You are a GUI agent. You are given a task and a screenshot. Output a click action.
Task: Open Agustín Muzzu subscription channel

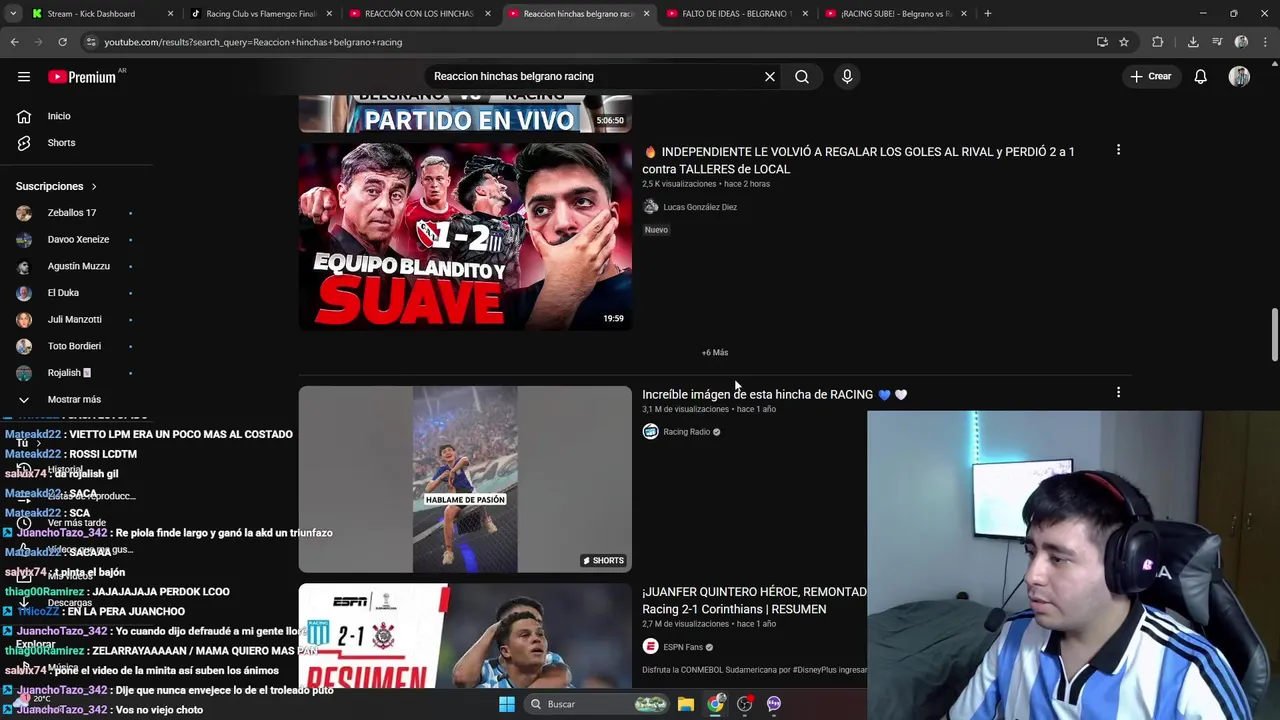(78, 266)
